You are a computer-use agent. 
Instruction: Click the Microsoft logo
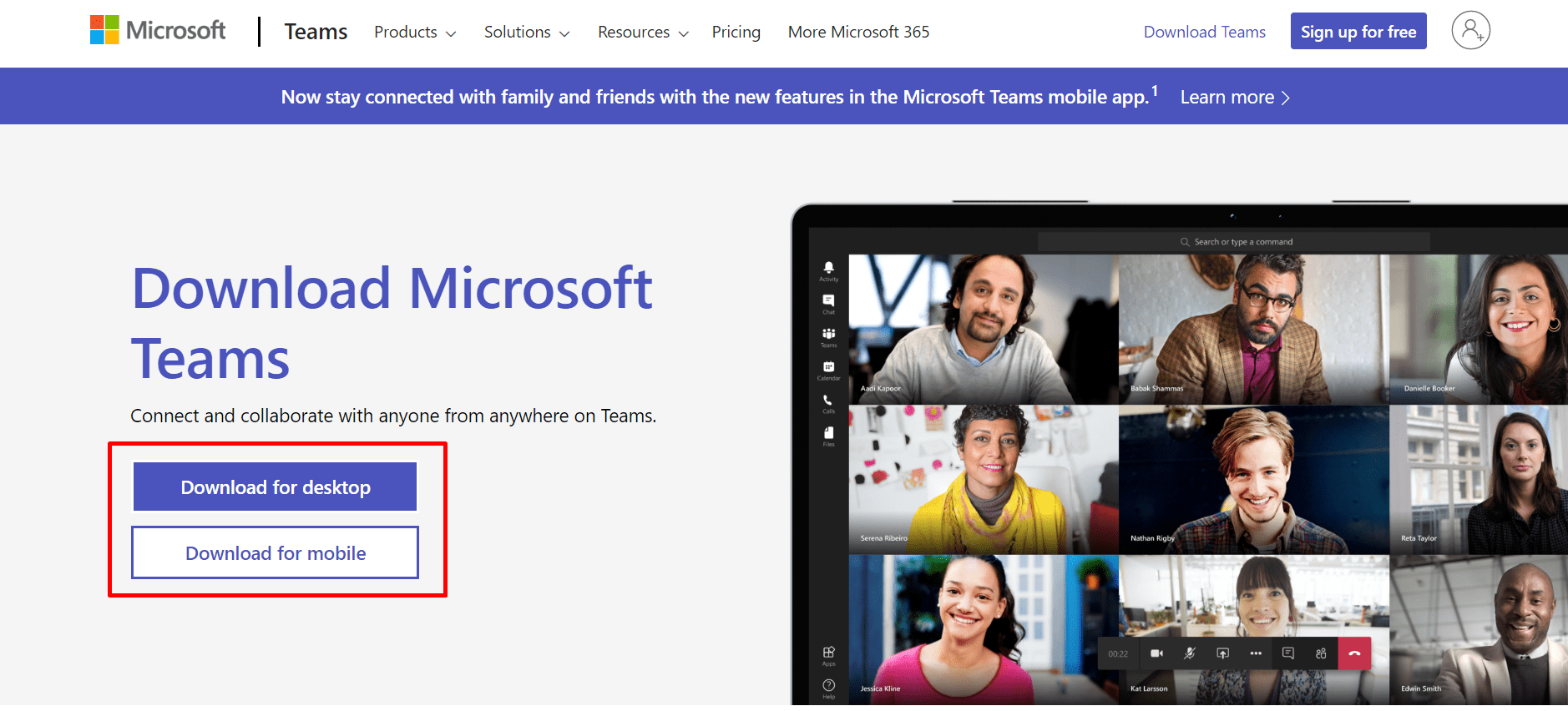(x=158, y=31)
